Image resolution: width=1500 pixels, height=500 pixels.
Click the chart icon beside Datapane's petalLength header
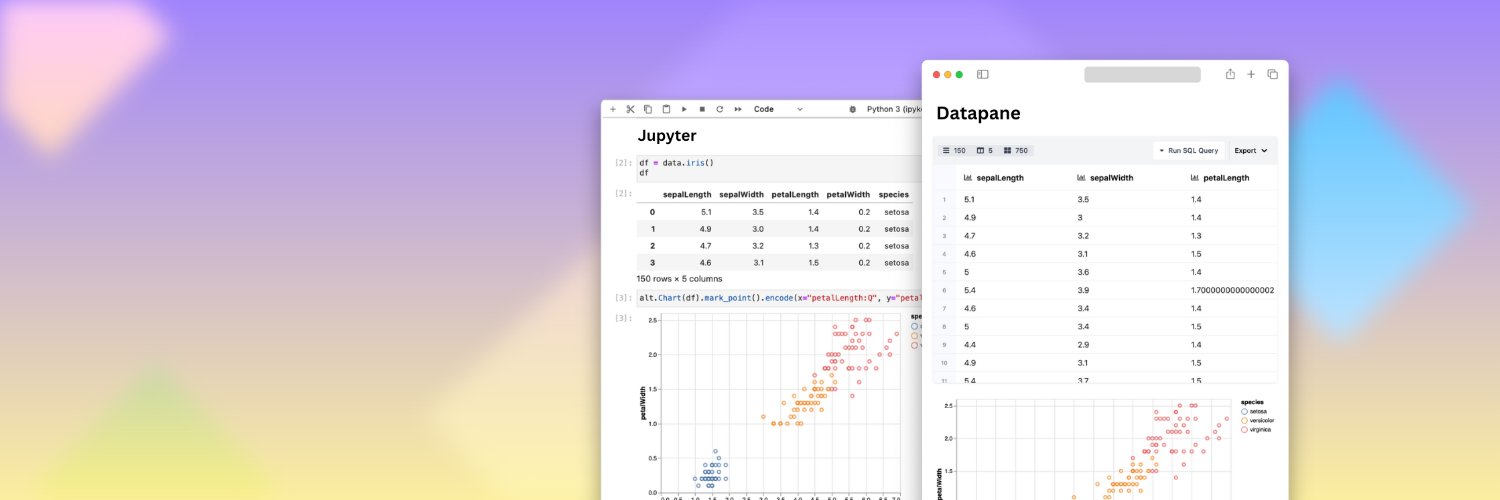pos(1196,177)
